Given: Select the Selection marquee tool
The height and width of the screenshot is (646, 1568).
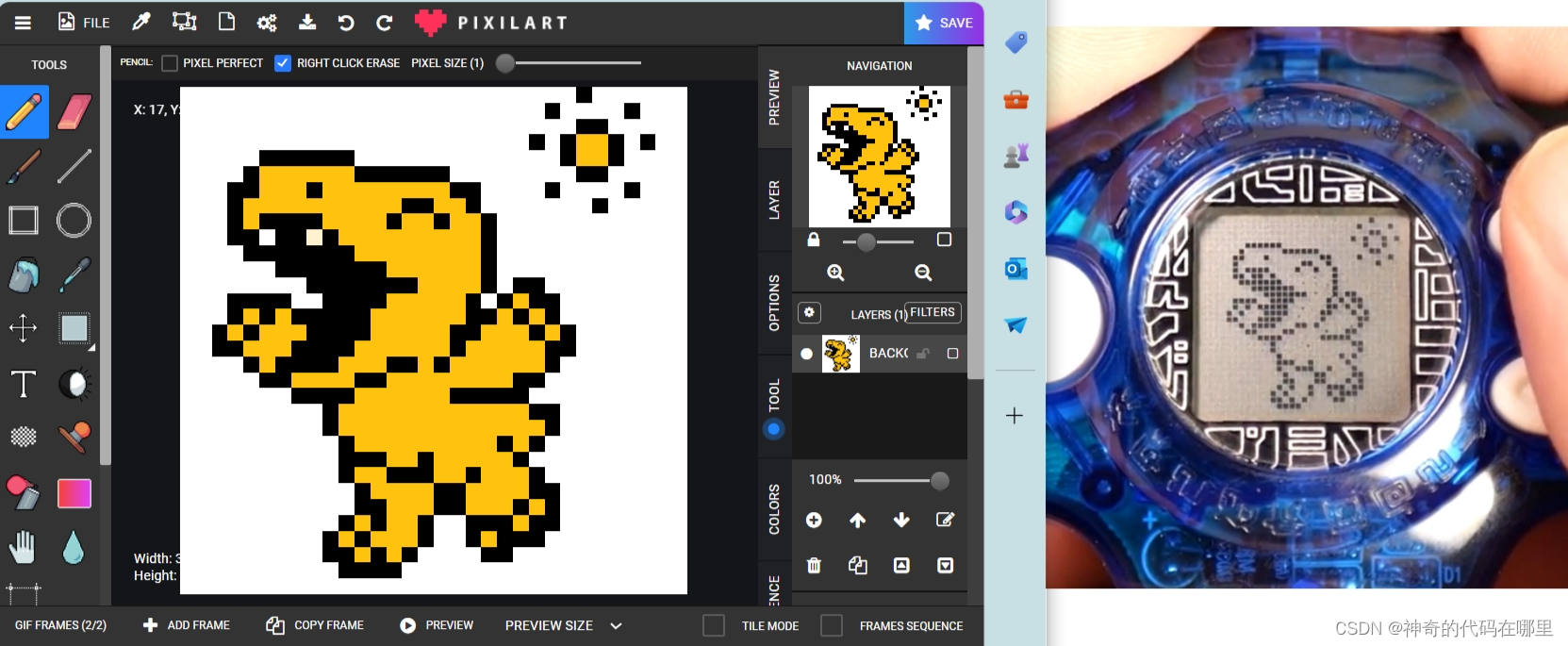Looking at the screenshot, I should (74, 328).
